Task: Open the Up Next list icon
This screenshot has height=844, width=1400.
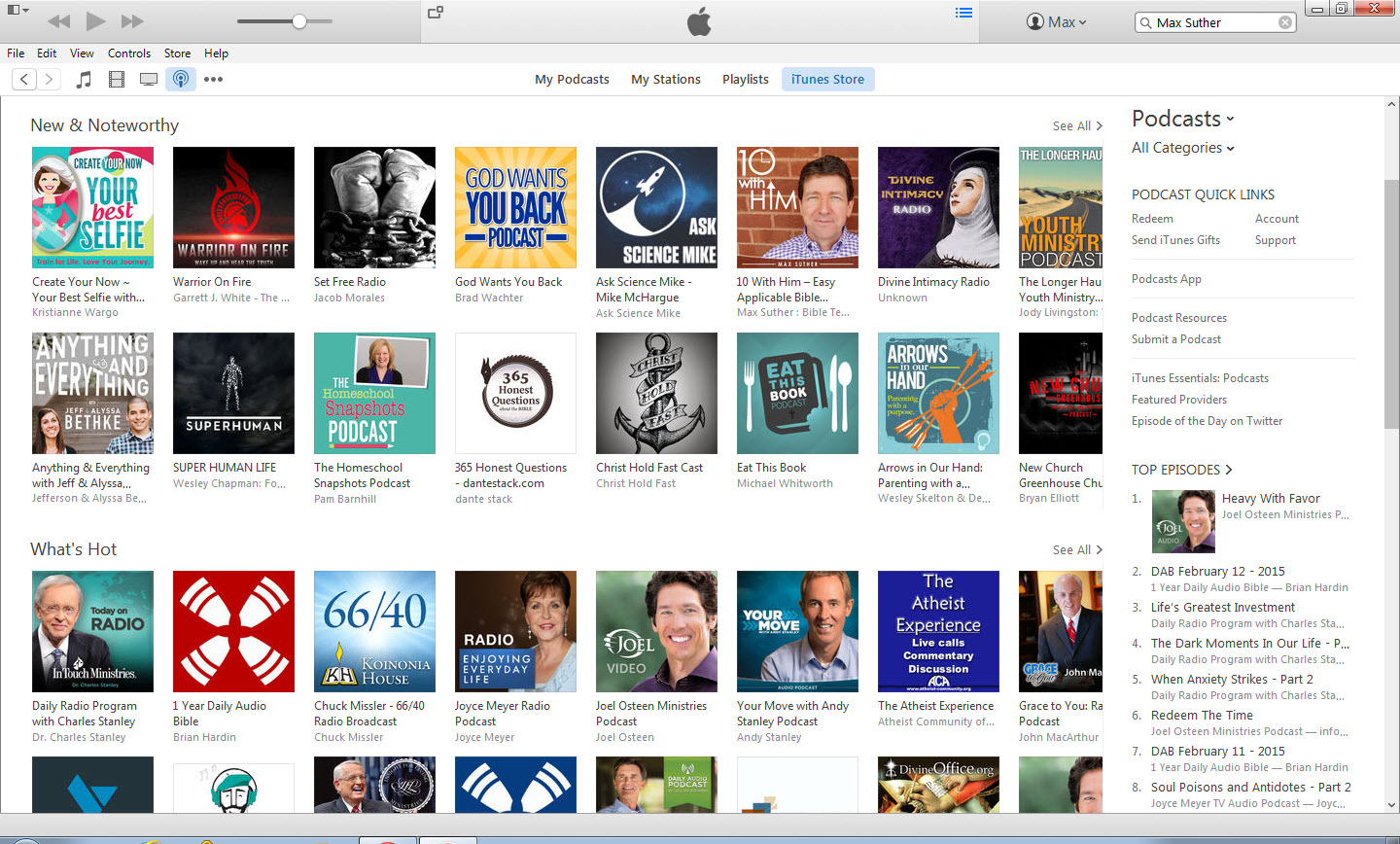Action: (963, 13)
